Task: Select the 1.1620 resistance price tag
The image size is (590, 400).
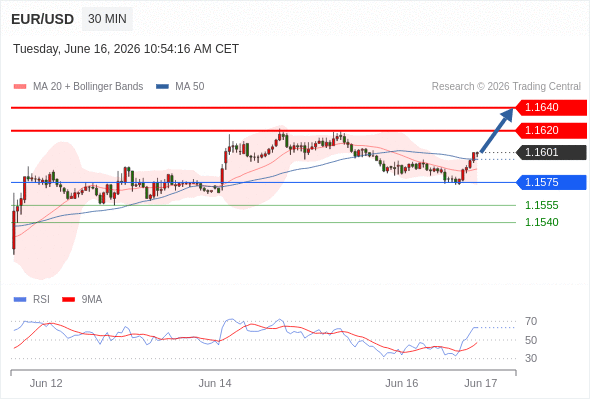Action: (x=551, y=131)
